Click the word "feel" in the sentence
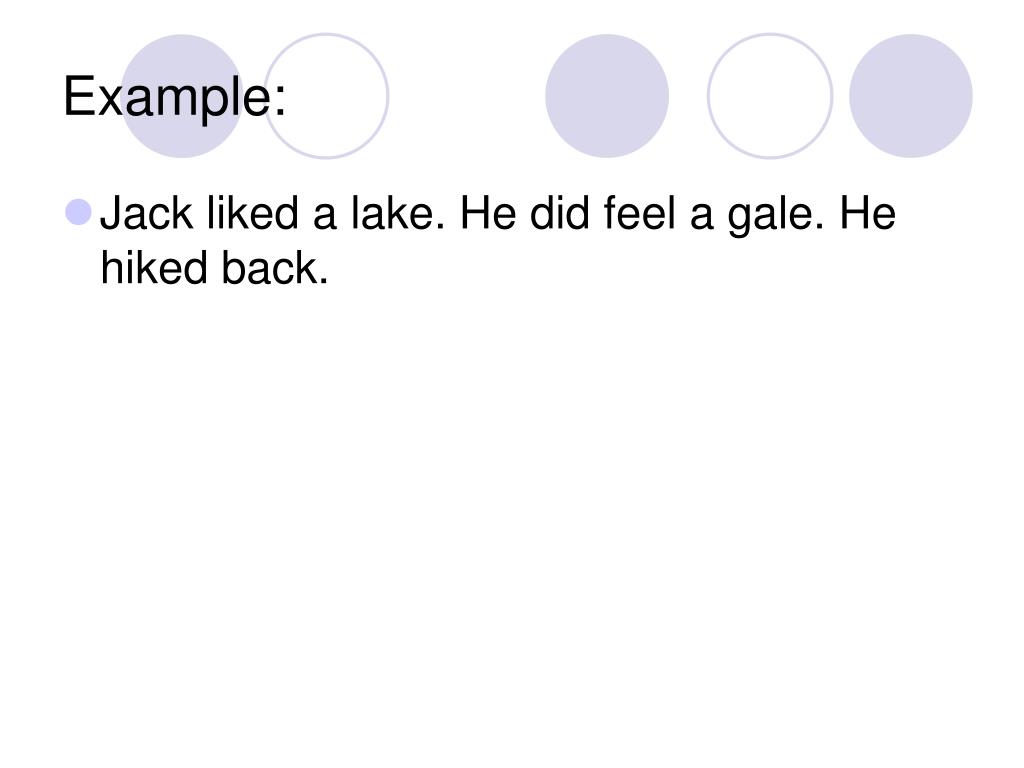 (x=639, y=213)
